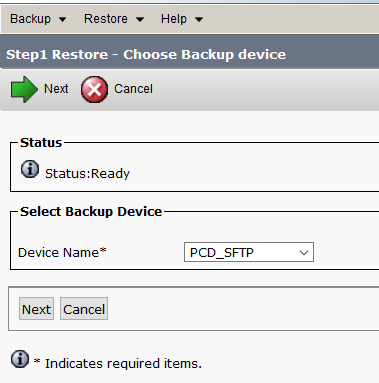The height and width of the screenshot is (383, 379).
Task: Click the arrow next to Restore
Action: click(x=140, y=20)
